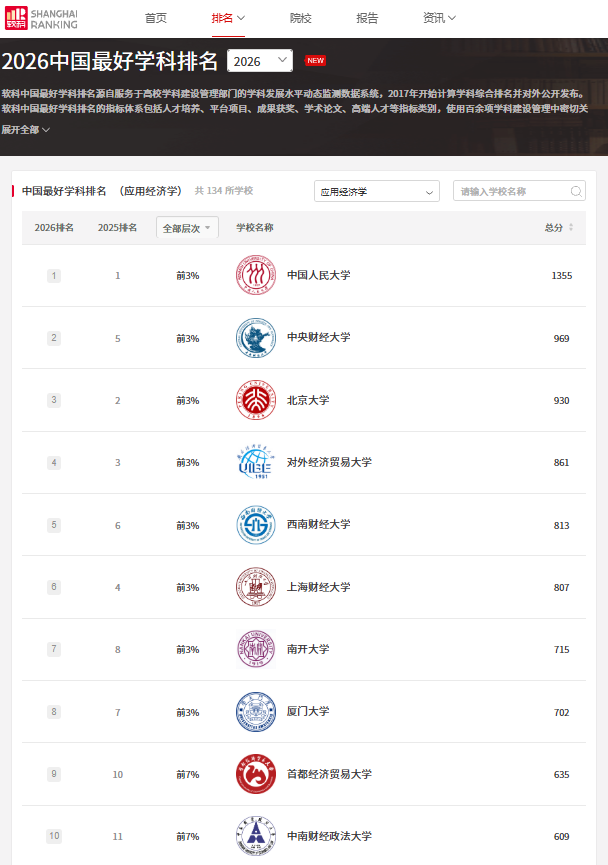Open 厦门大学 school link
The image size is (608, 865).
tap(308, 712)
